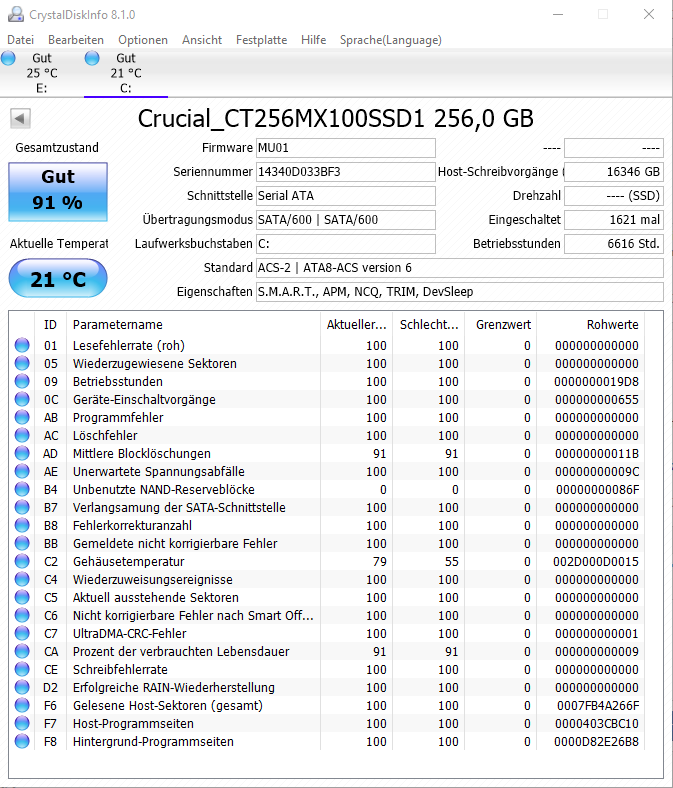Click status icon for Gehäusetemperatur
673x788 pixels.
[22, 561]
